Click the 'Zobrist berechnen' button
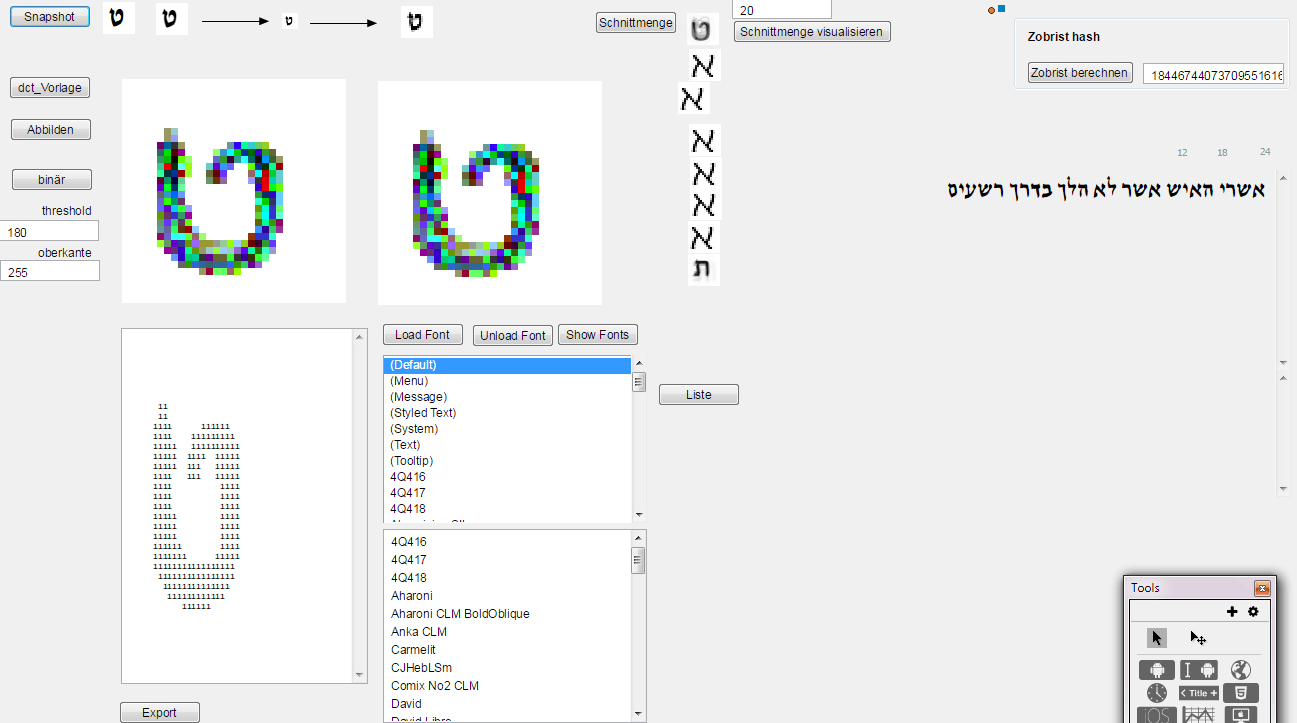This screenshot has height=723, width=1297. 1080,73
